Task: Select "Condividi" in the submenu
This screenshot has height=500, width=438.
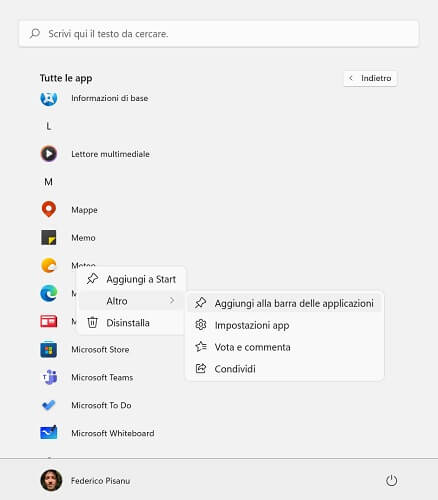Action: click(x=285, y=369)
